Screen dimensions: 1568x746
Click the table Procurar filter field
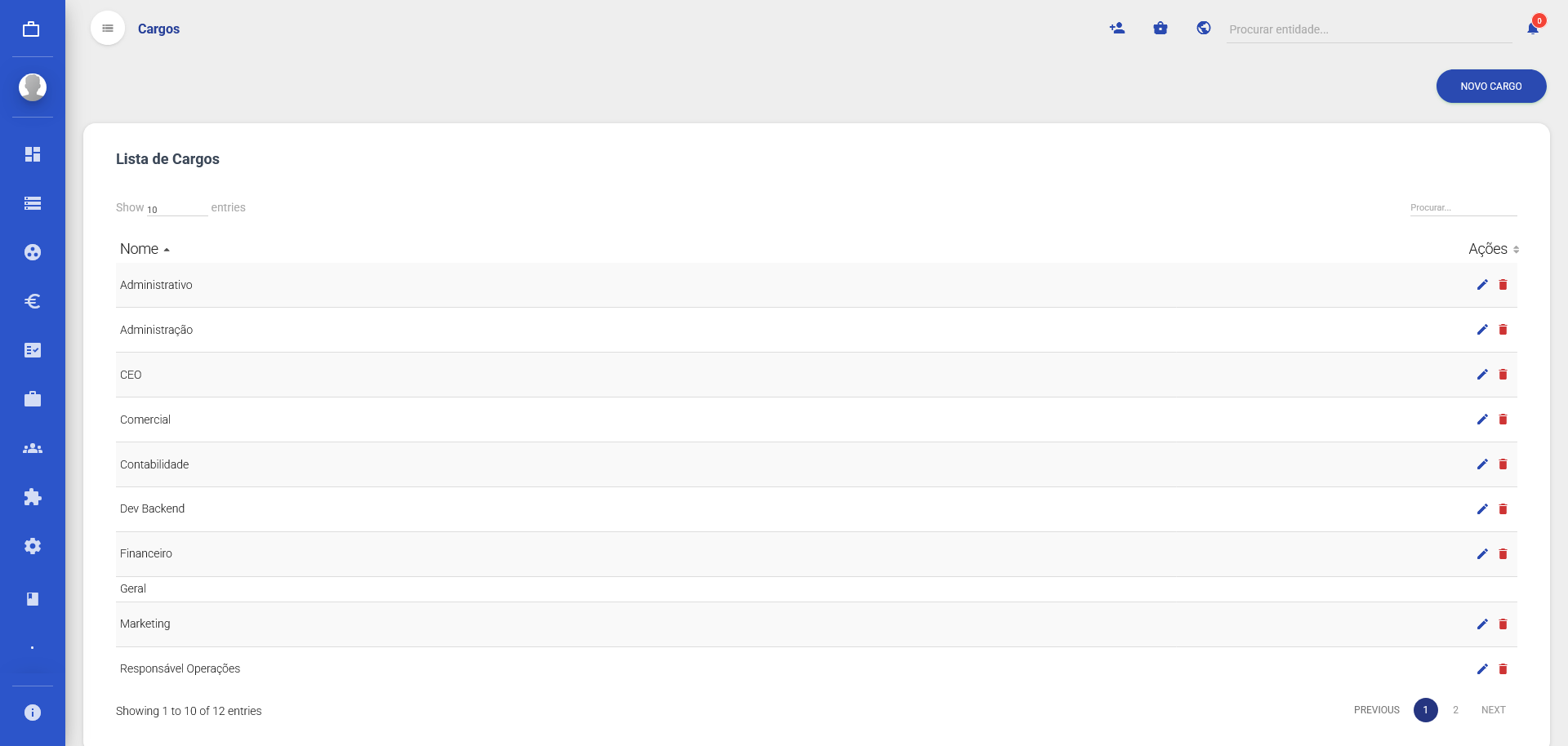point(1463,208)
